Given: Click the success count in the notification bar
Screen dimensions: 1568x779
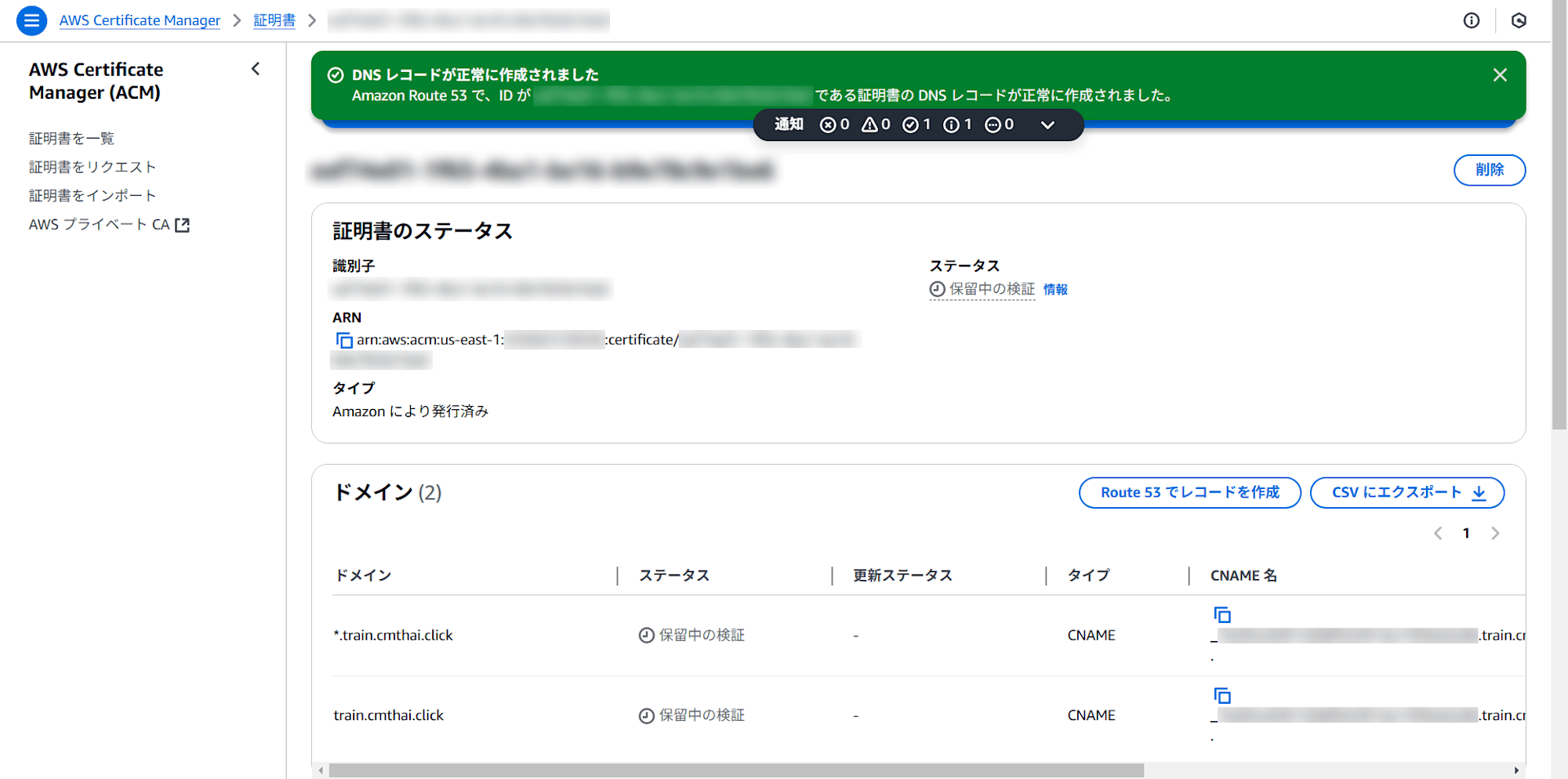Looking at the screenshot, I should click(916, 125).
